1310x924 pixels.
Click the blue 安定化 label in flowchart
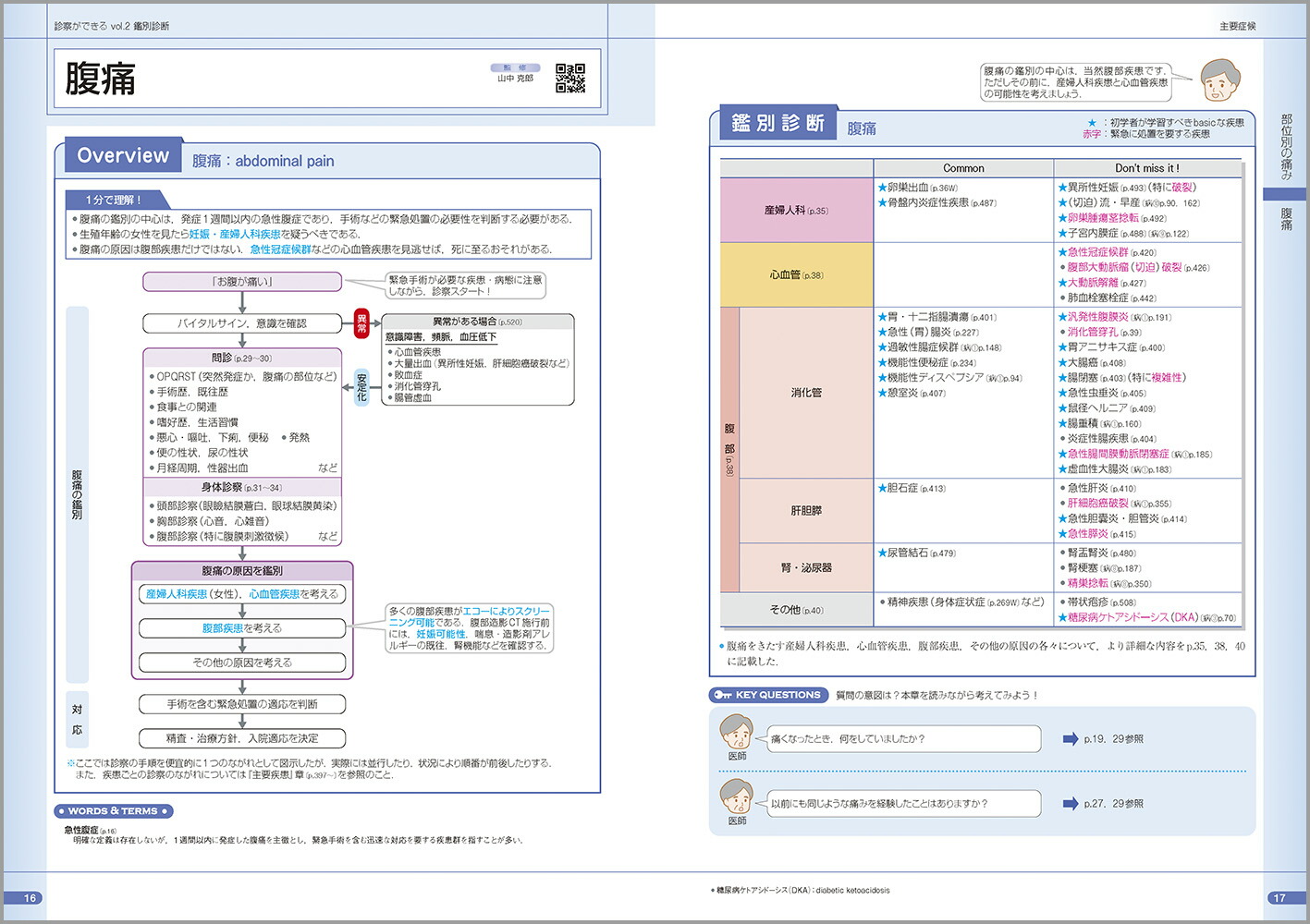(361, 387)
